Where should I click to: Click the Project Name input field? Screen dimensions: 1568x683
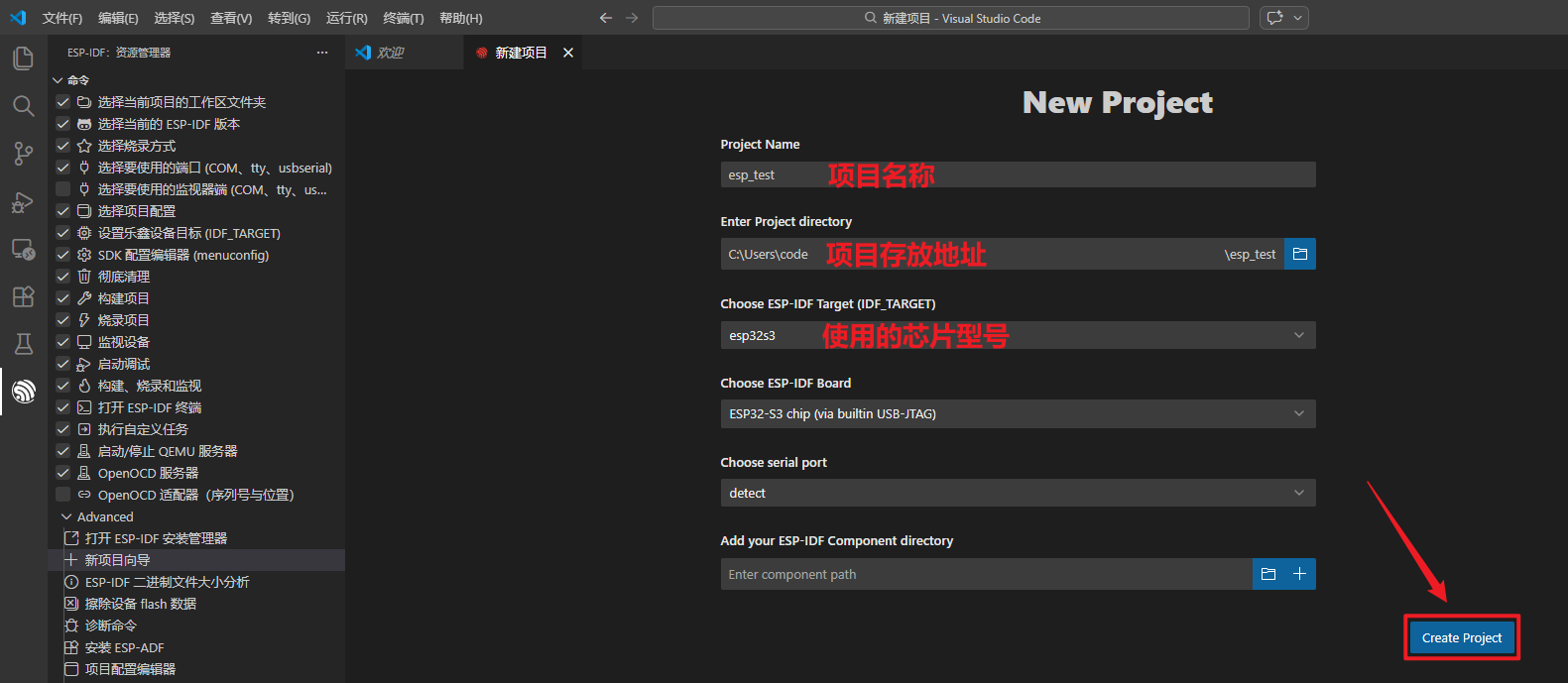[1018, 174]
